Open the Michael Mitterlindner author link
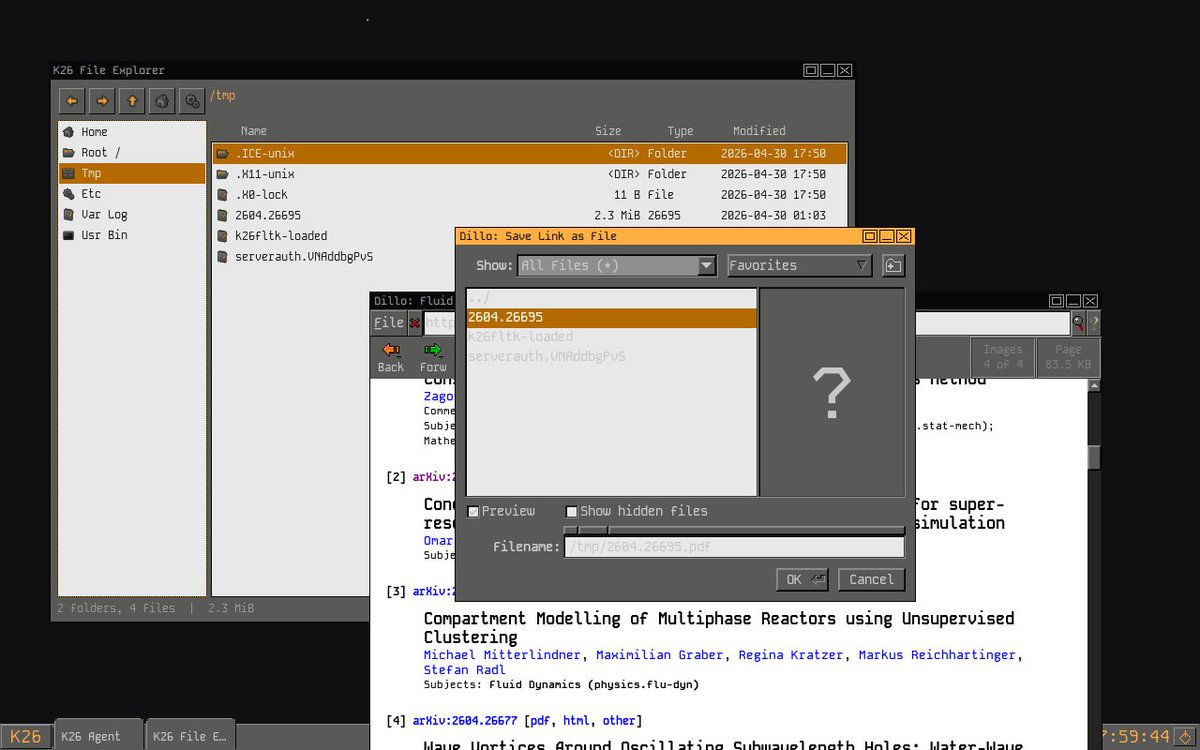This screenshot has height=750, width=1200. (x=502, y=655)
